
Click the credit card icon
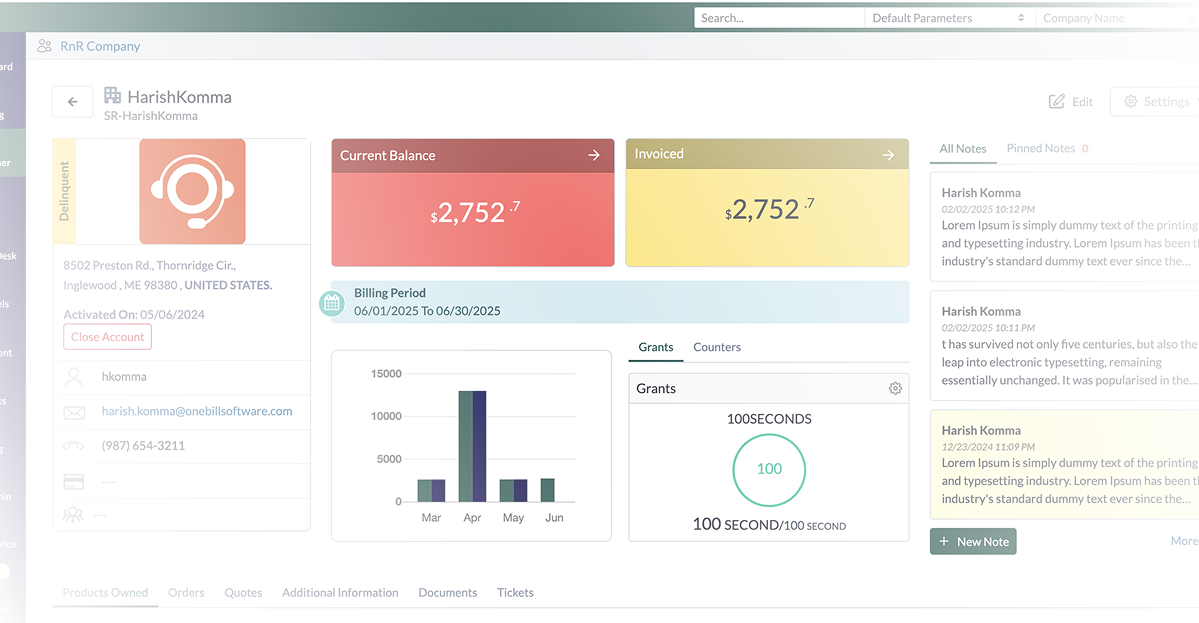[74, 481]
